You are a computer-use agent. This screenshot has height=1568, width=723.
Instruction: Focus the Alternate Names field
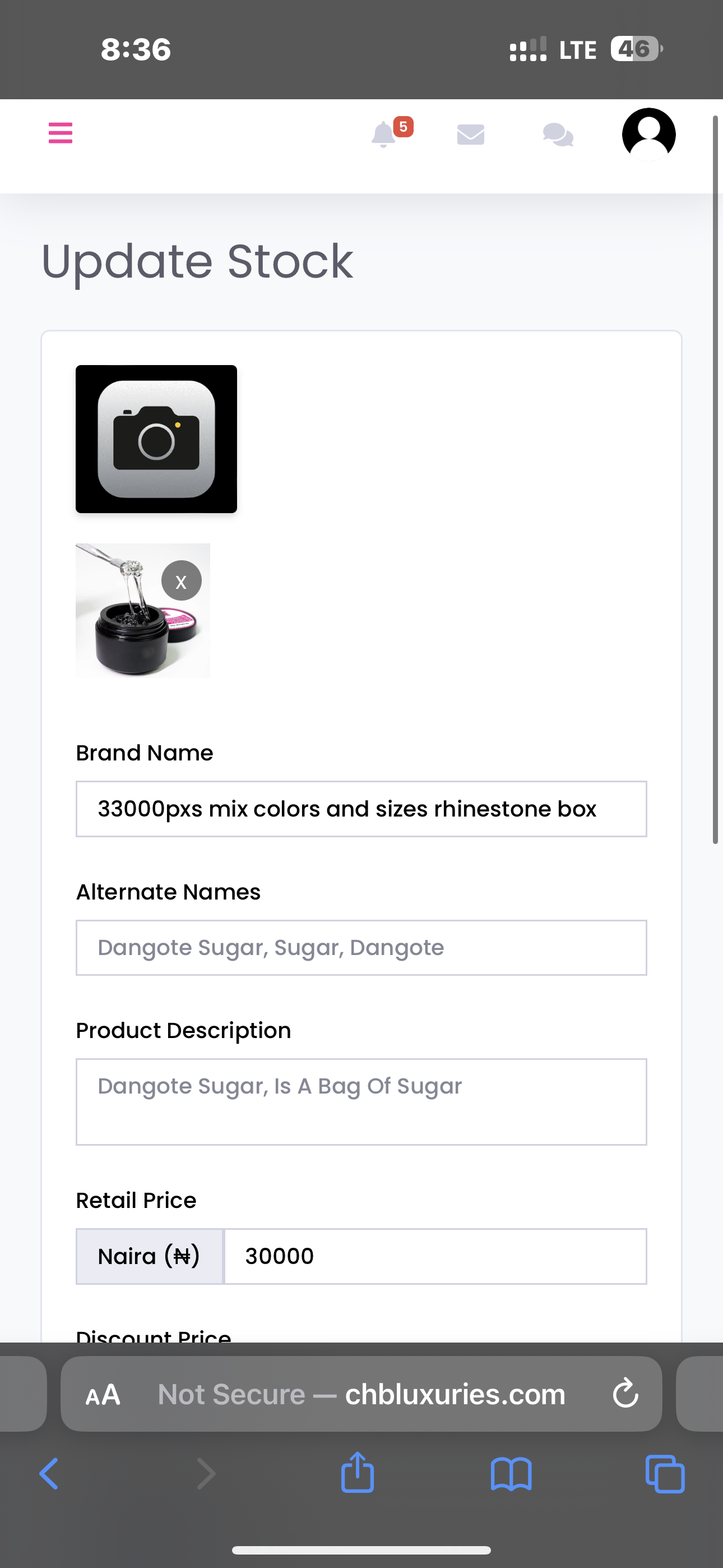361,948
